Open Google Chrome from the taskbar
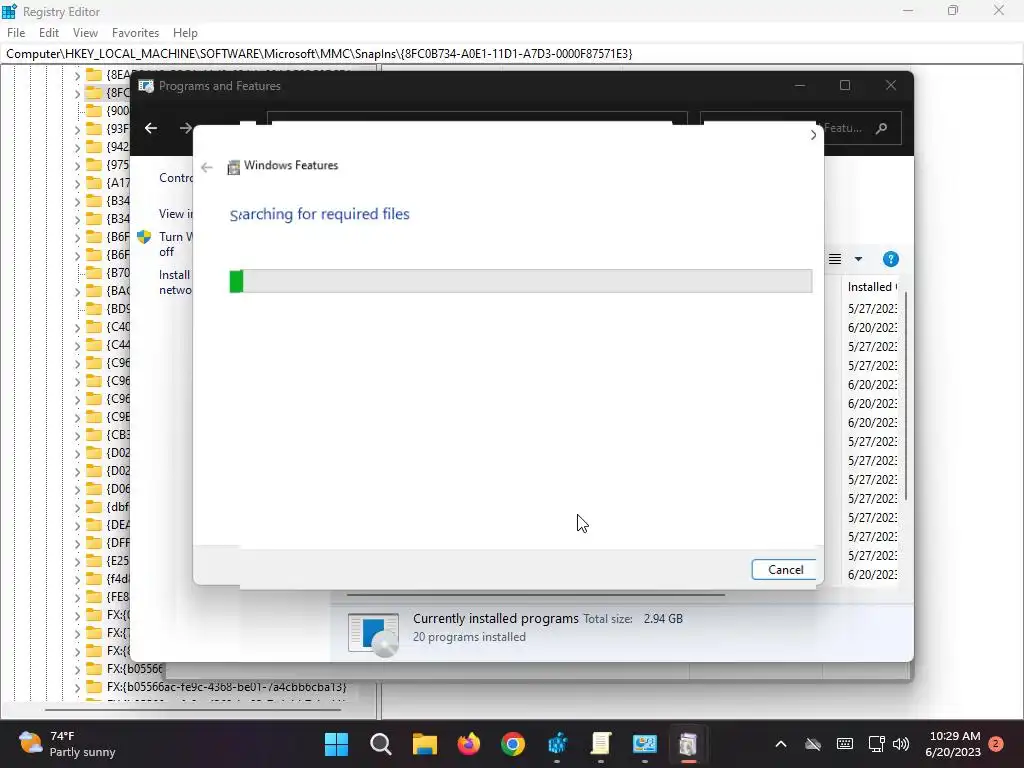Screen dimensions: 1024x768 tap(513, 744)
